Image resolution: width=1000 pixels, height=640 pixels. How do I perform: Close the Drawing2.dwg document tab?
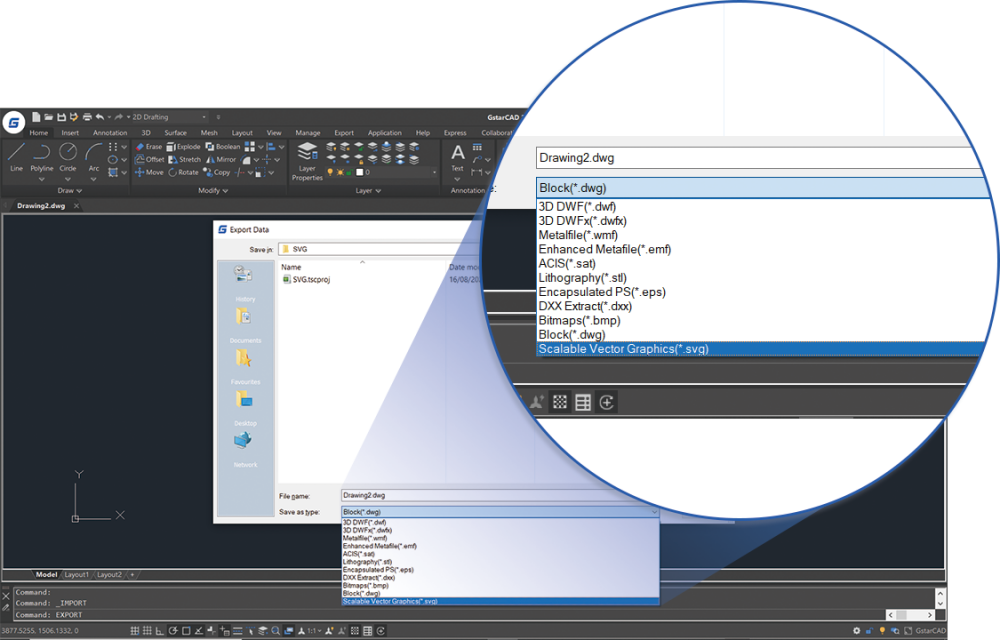pos(77,206)
